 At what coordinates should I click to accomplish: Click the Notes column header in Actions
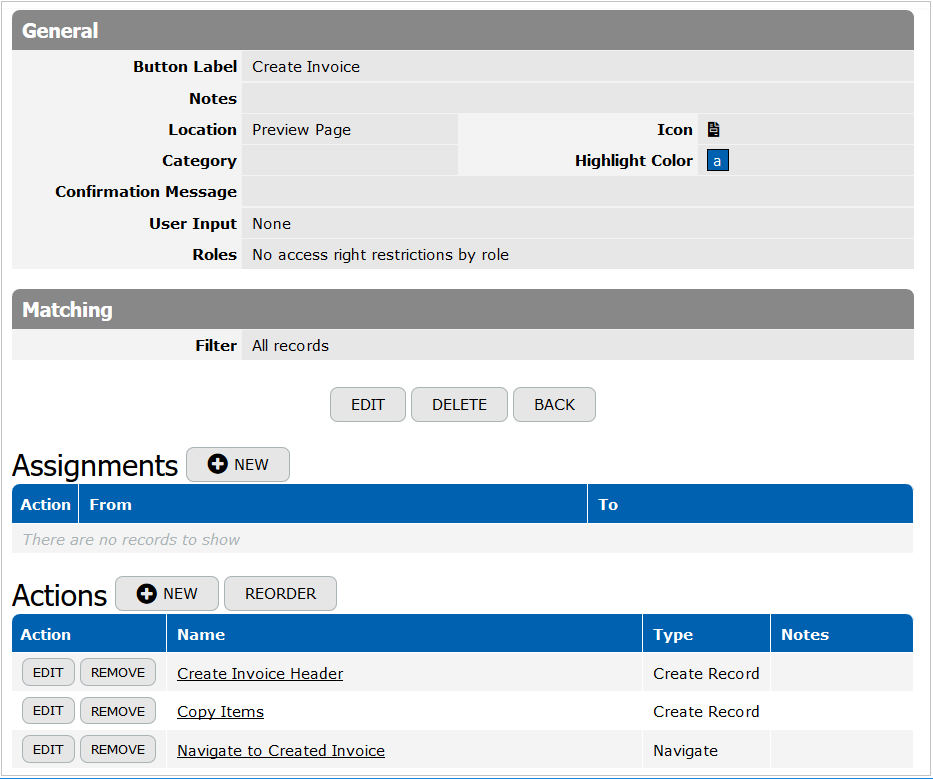[x=842, y=634]
